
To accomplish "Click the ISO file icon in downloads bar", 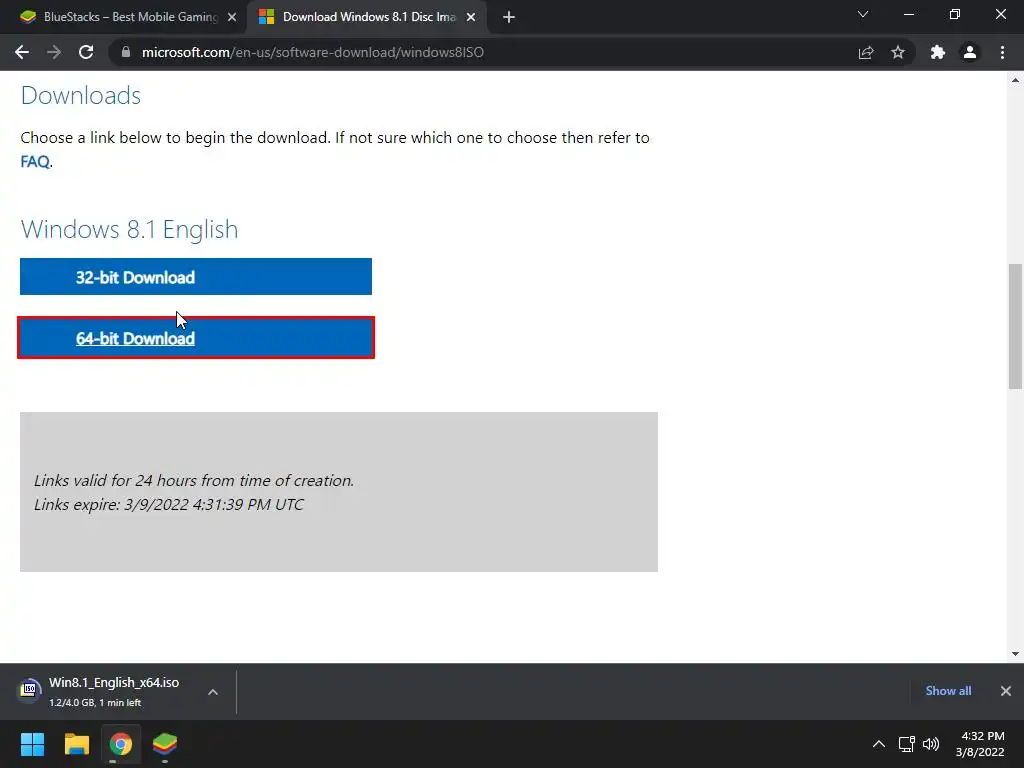I will (x=29, y=690).
